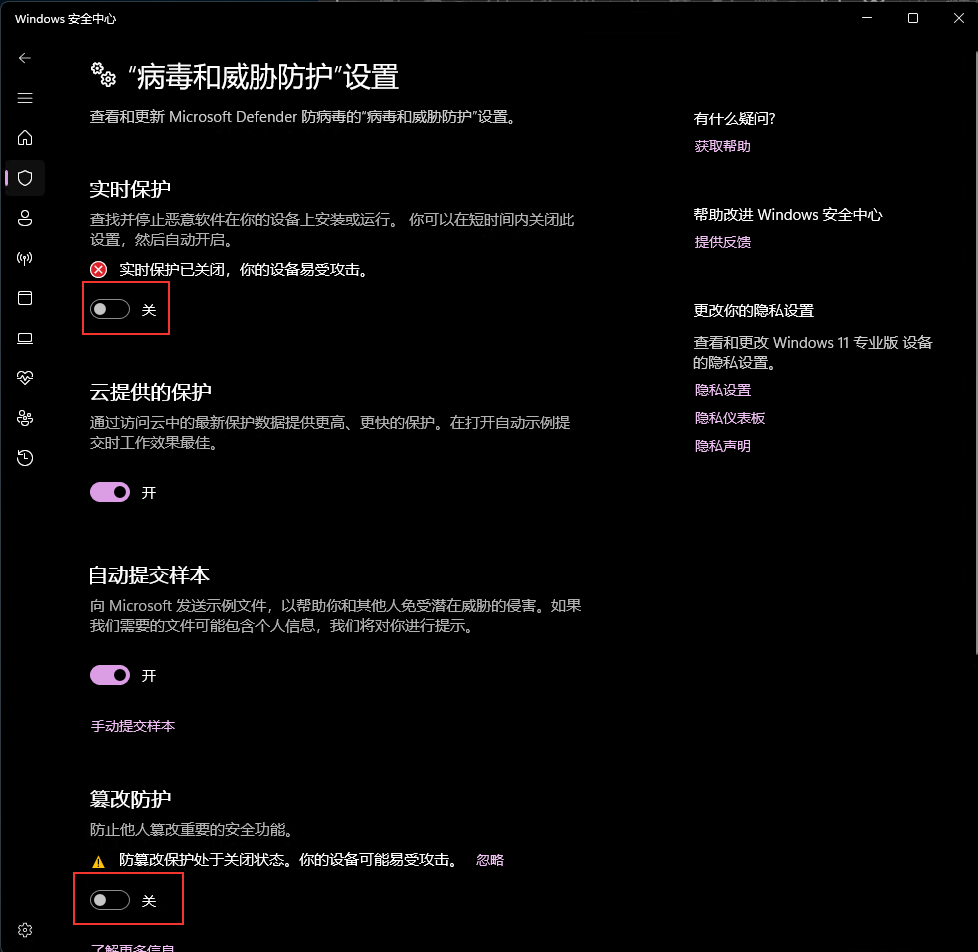Click the vertical scrollbar on right edge
Image resolution: width=978 pixels, height=952 pixels.
coord(976,352)
